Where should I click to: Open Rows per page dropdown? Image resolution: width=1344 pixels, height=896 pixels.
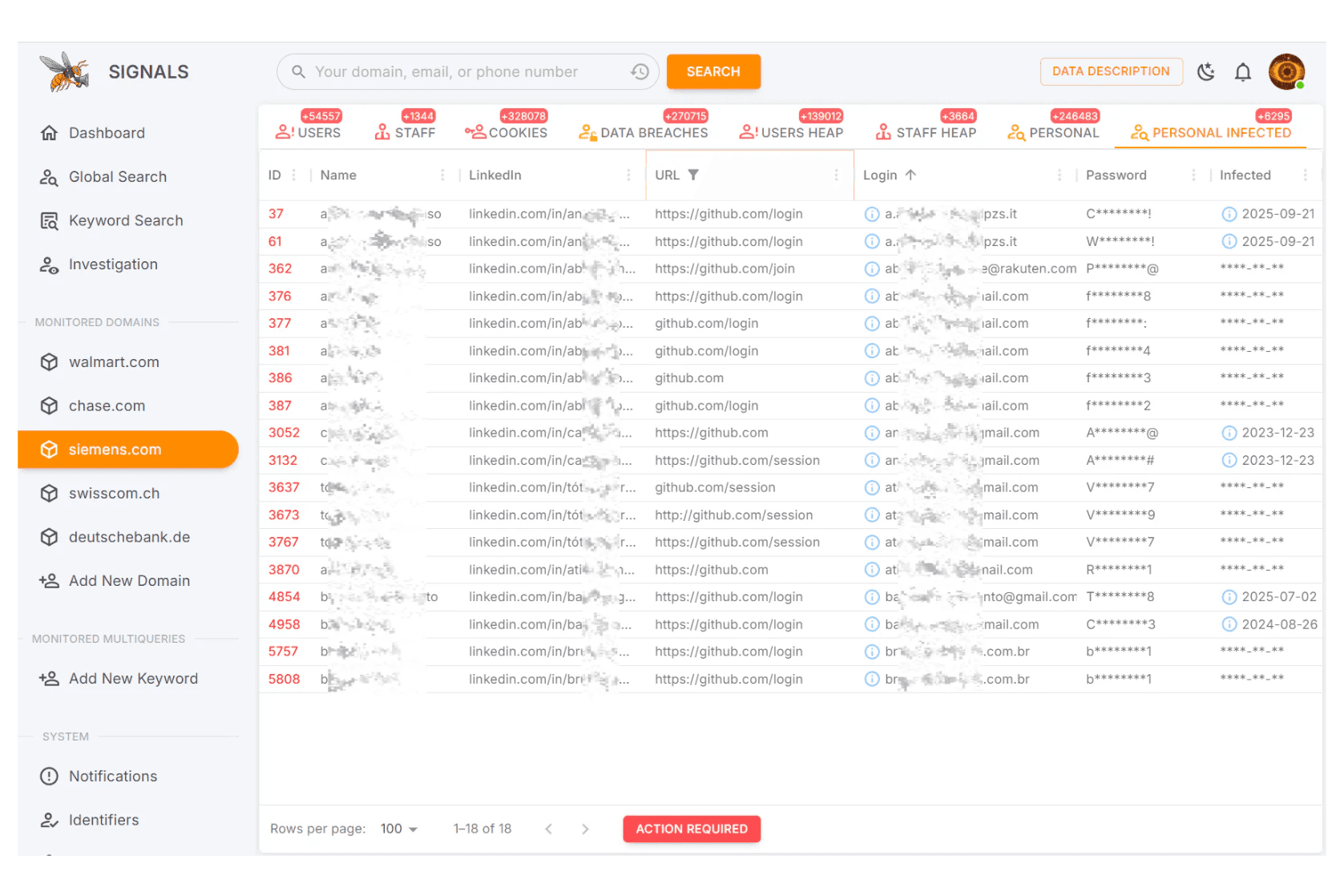tap(399, 829)
